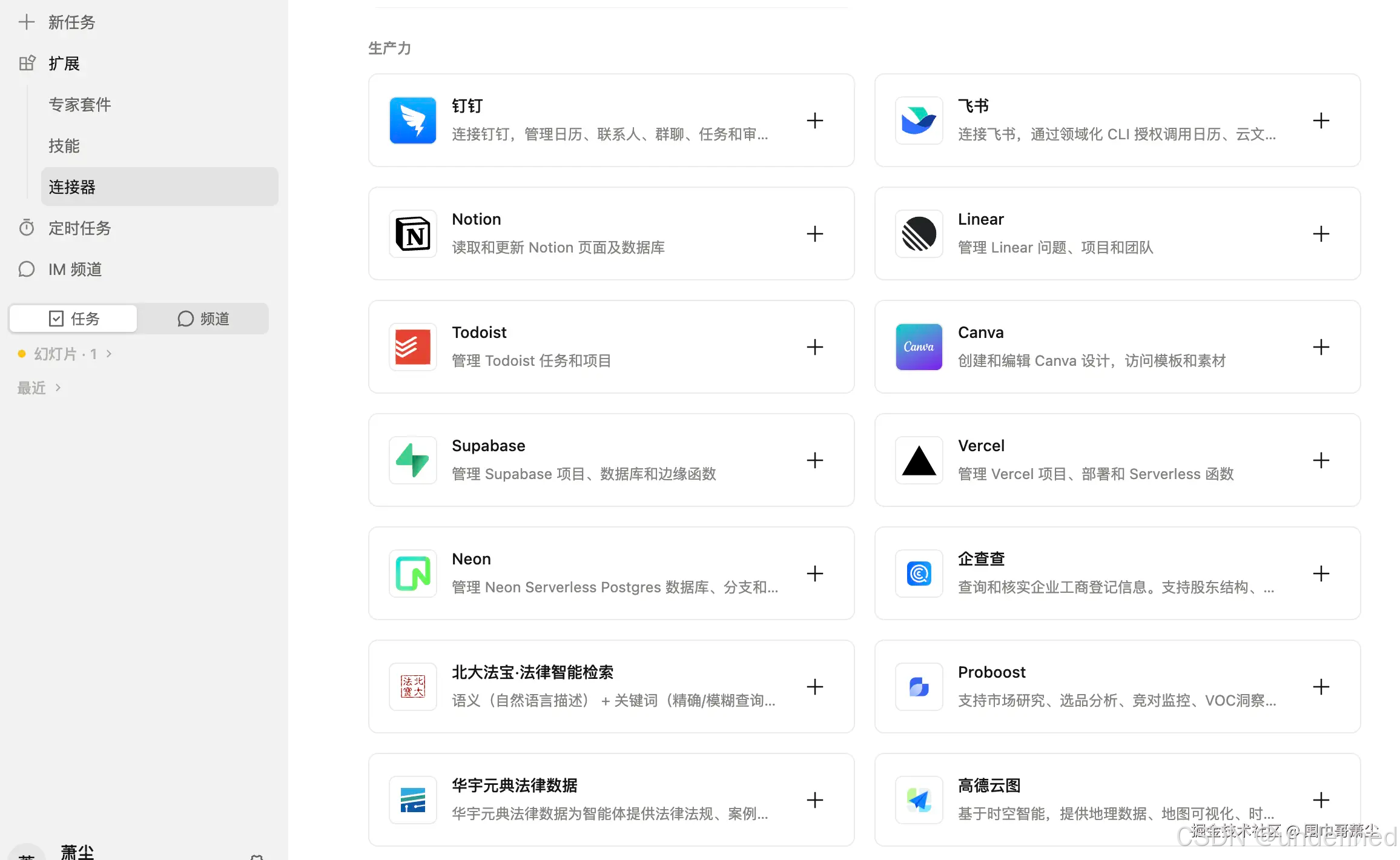Click the Neon Serverless Postgres description
This screenshot has height=860, width=1400.
click(615, 587)
